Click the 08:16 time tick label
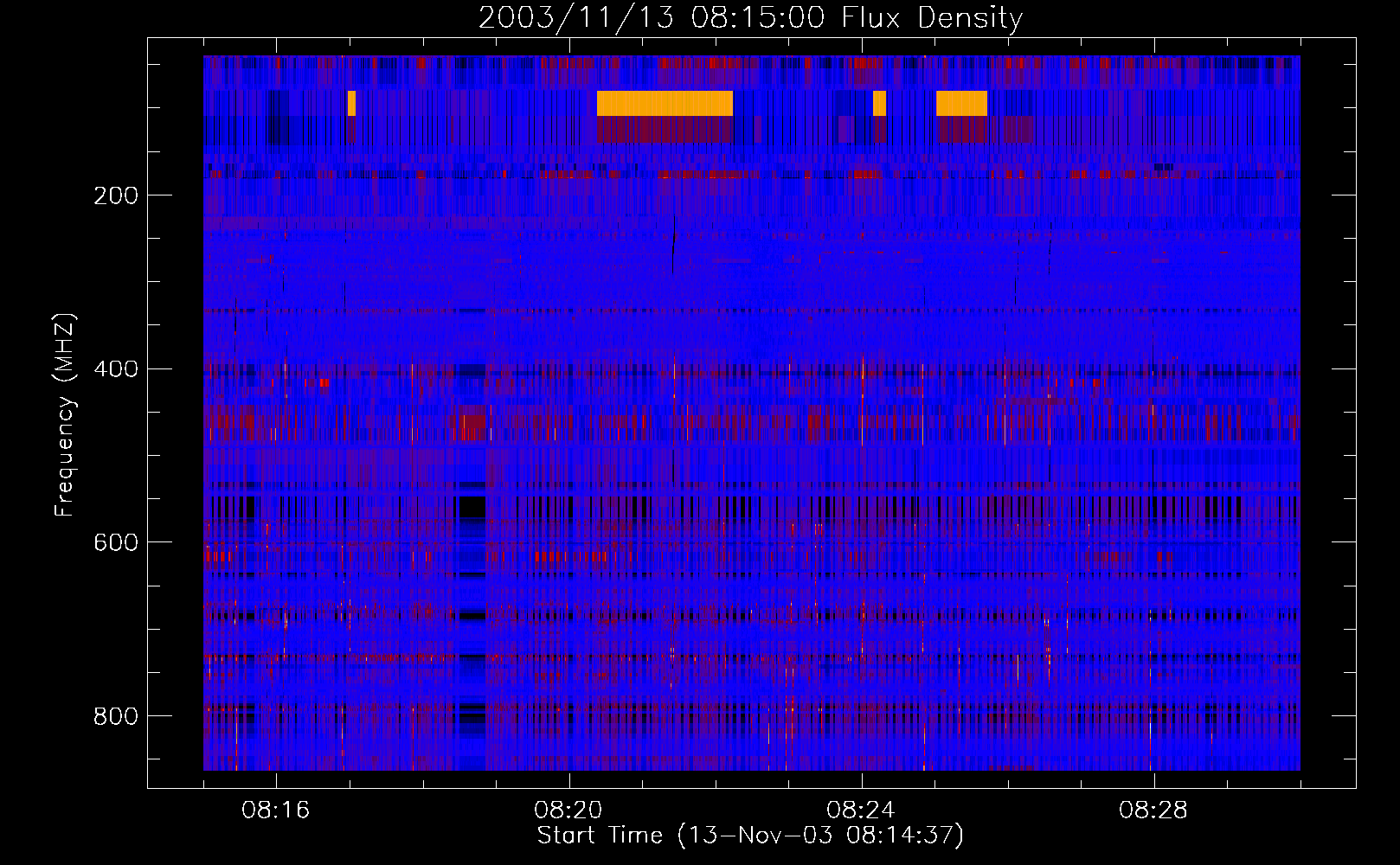Viewport: 1400px width, 865px height. pyautogui.click(x=276, y=811)
